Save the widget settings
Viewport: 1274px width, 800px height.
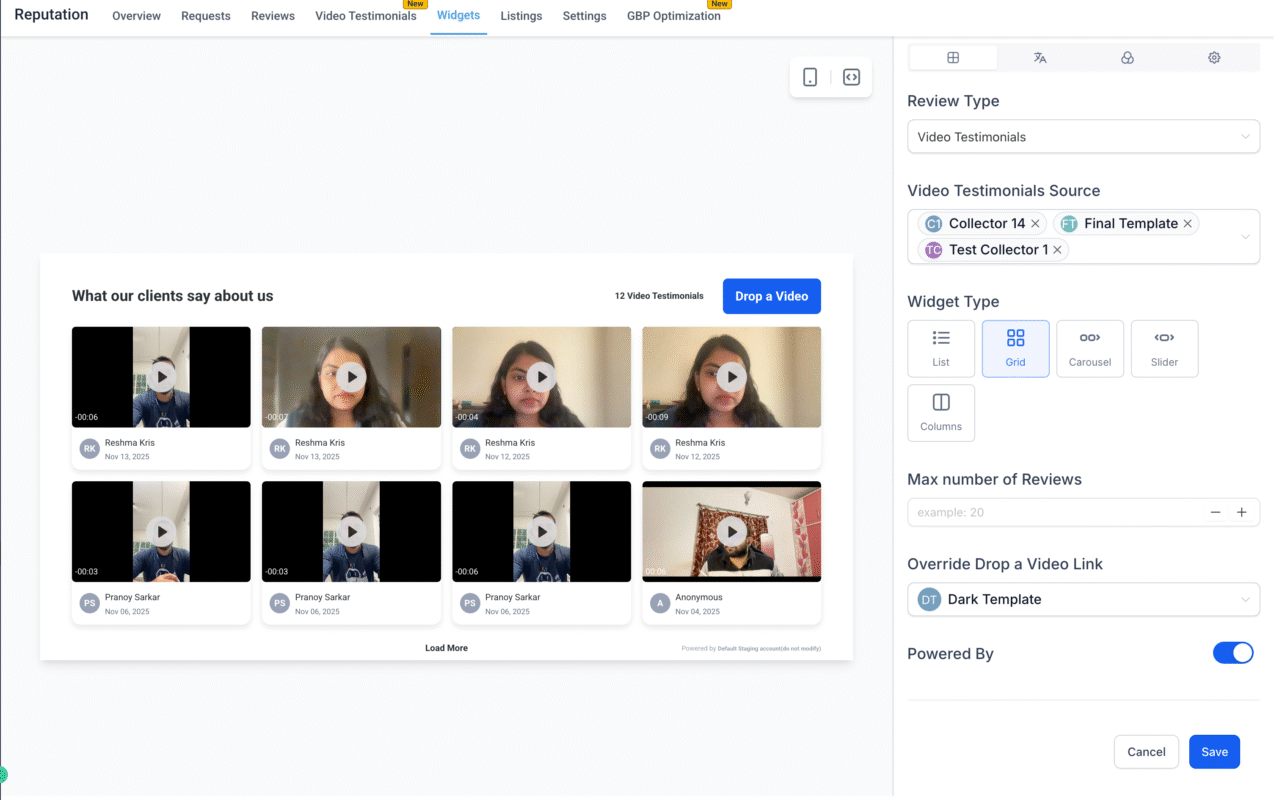[x=1214, y=751]
